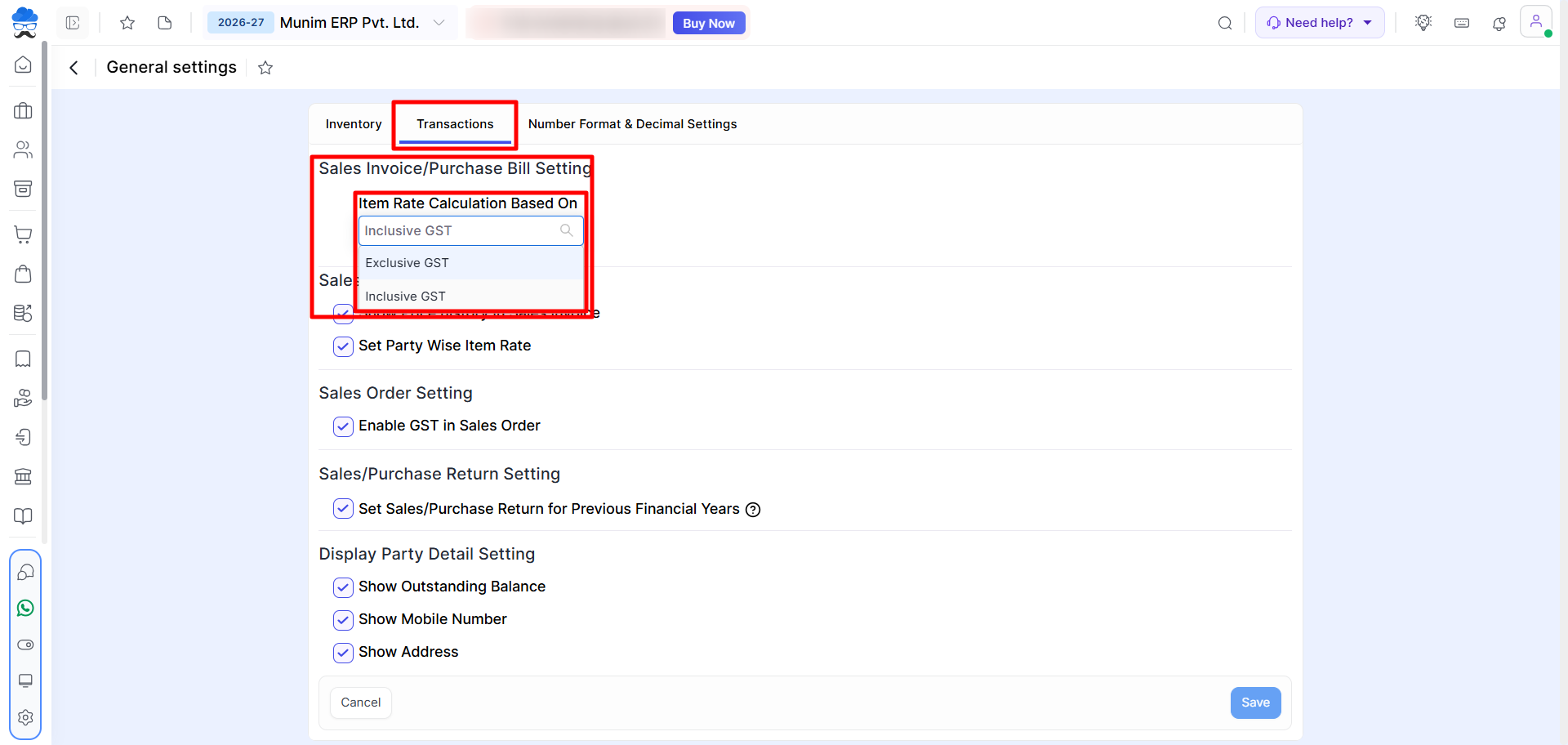Uncheck Set Party Wise Item Rate
Viewport: 1568px width, 745px height.
click(343, 346)
